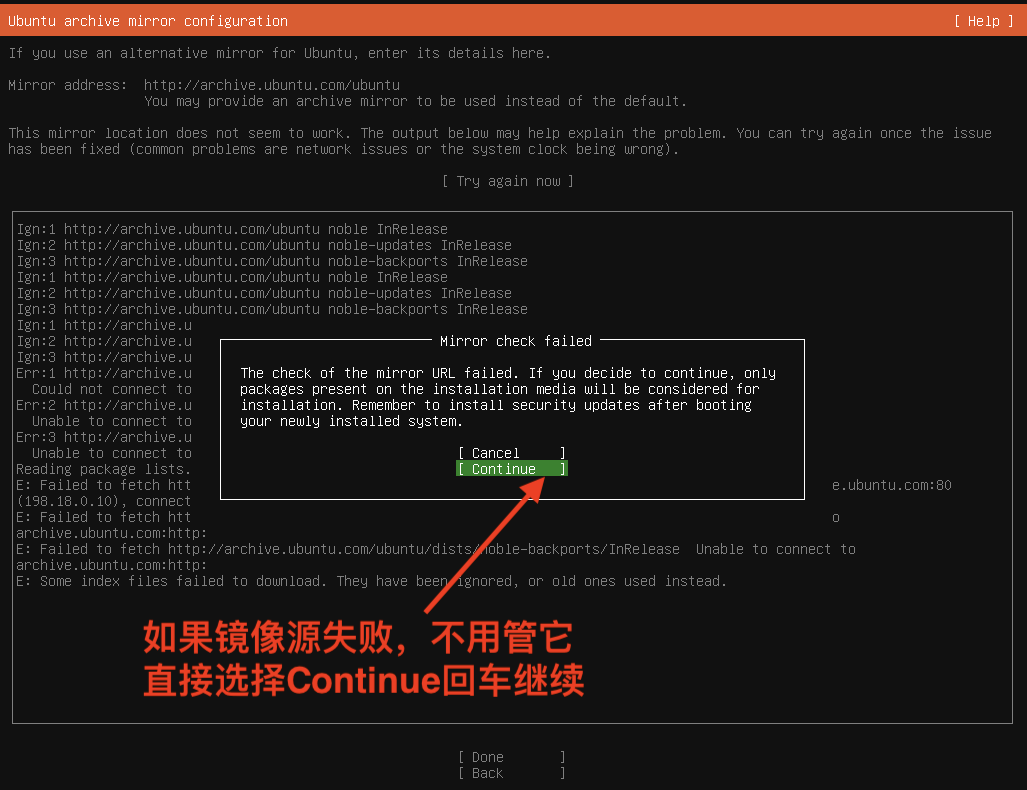Click the Back button at bottom

[x=512, y=773]
